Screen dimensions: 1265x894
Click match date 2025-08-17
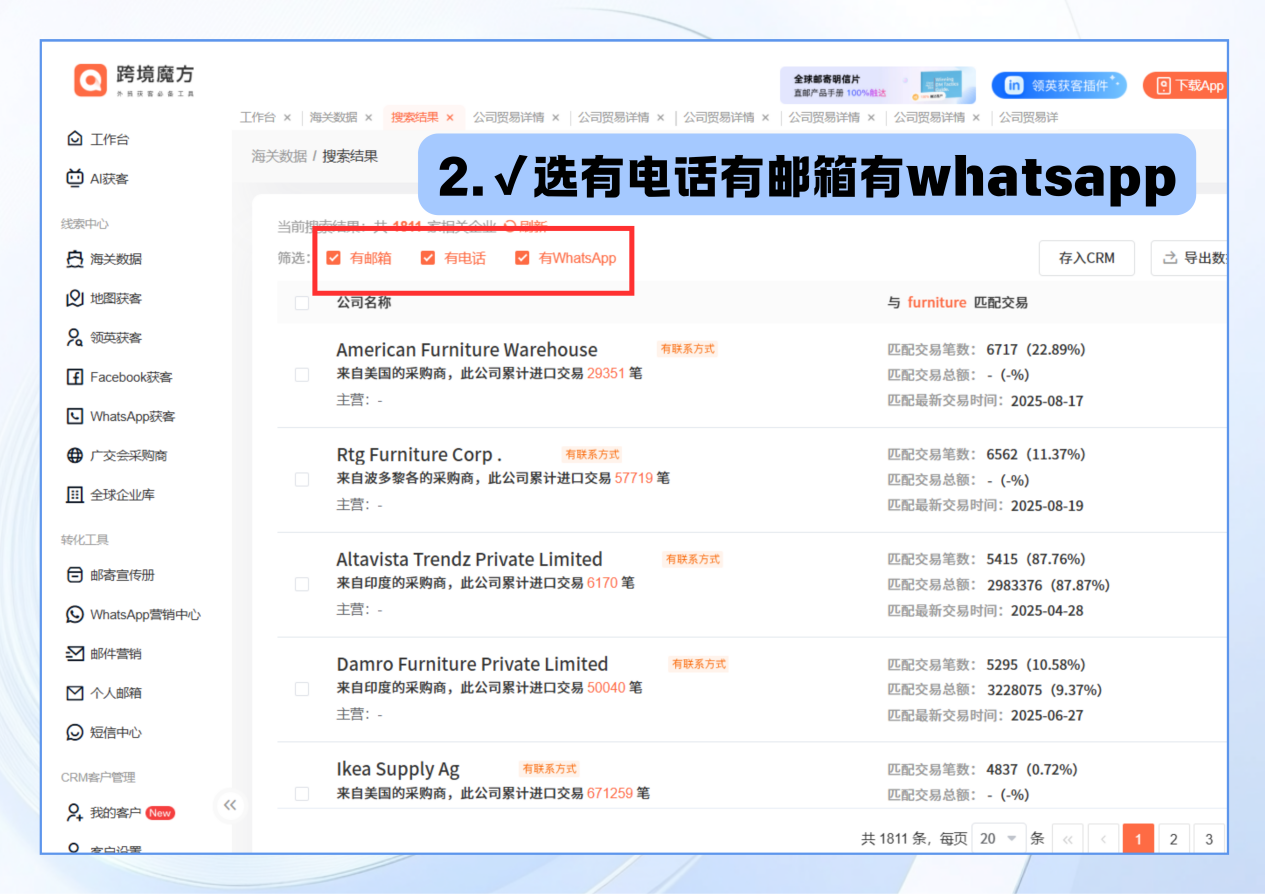[x=1047, y=401]
